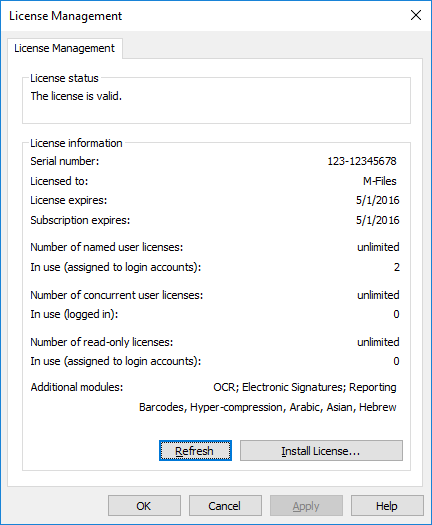Click "The license is valid." status text
Screen dimensions: 432x525
click(76, 96)
